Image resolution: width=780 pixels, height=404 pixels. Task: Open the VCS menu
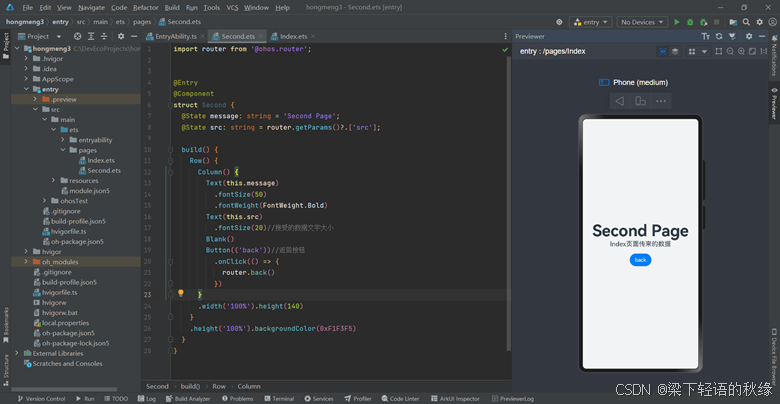(232, 7)
